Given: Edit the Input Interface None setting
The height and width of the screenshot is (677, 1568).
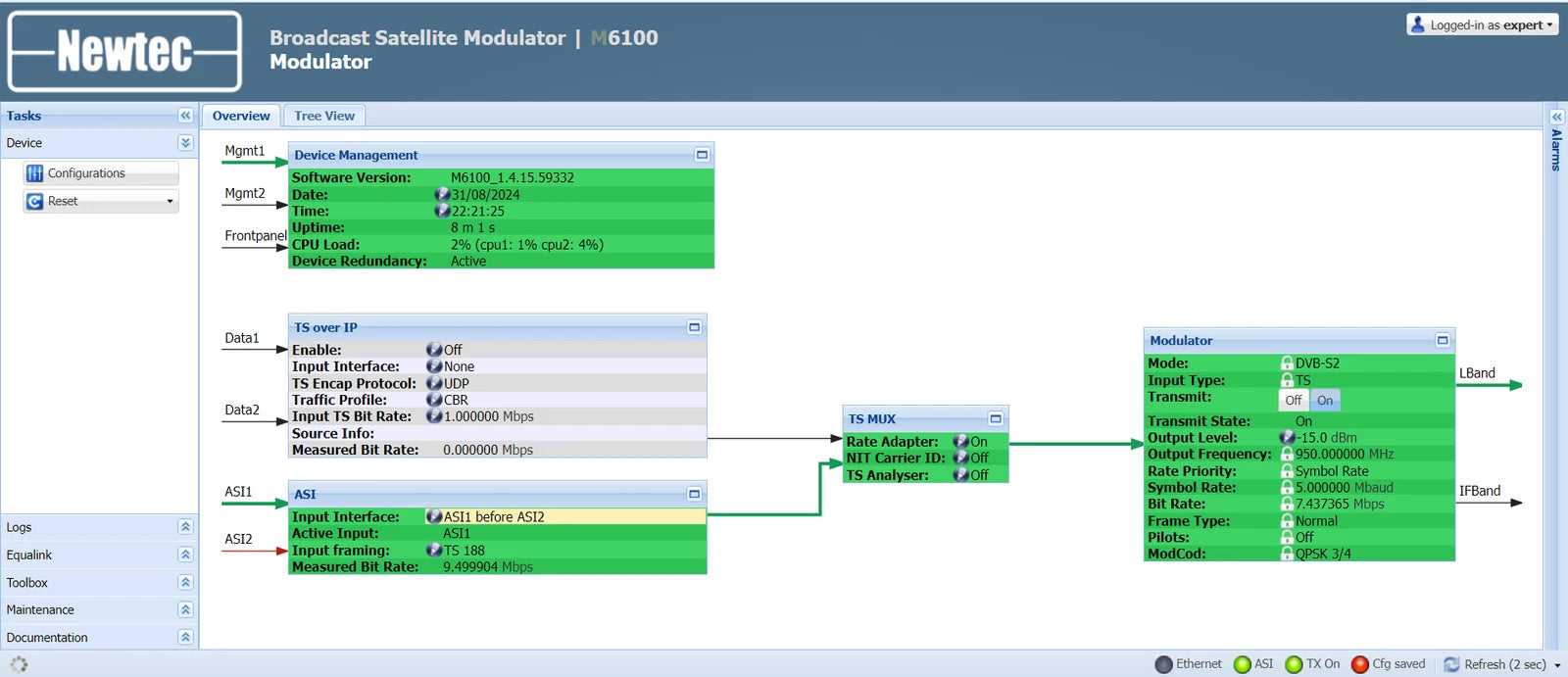Looking at the screenshot, I should click(434, 366).
